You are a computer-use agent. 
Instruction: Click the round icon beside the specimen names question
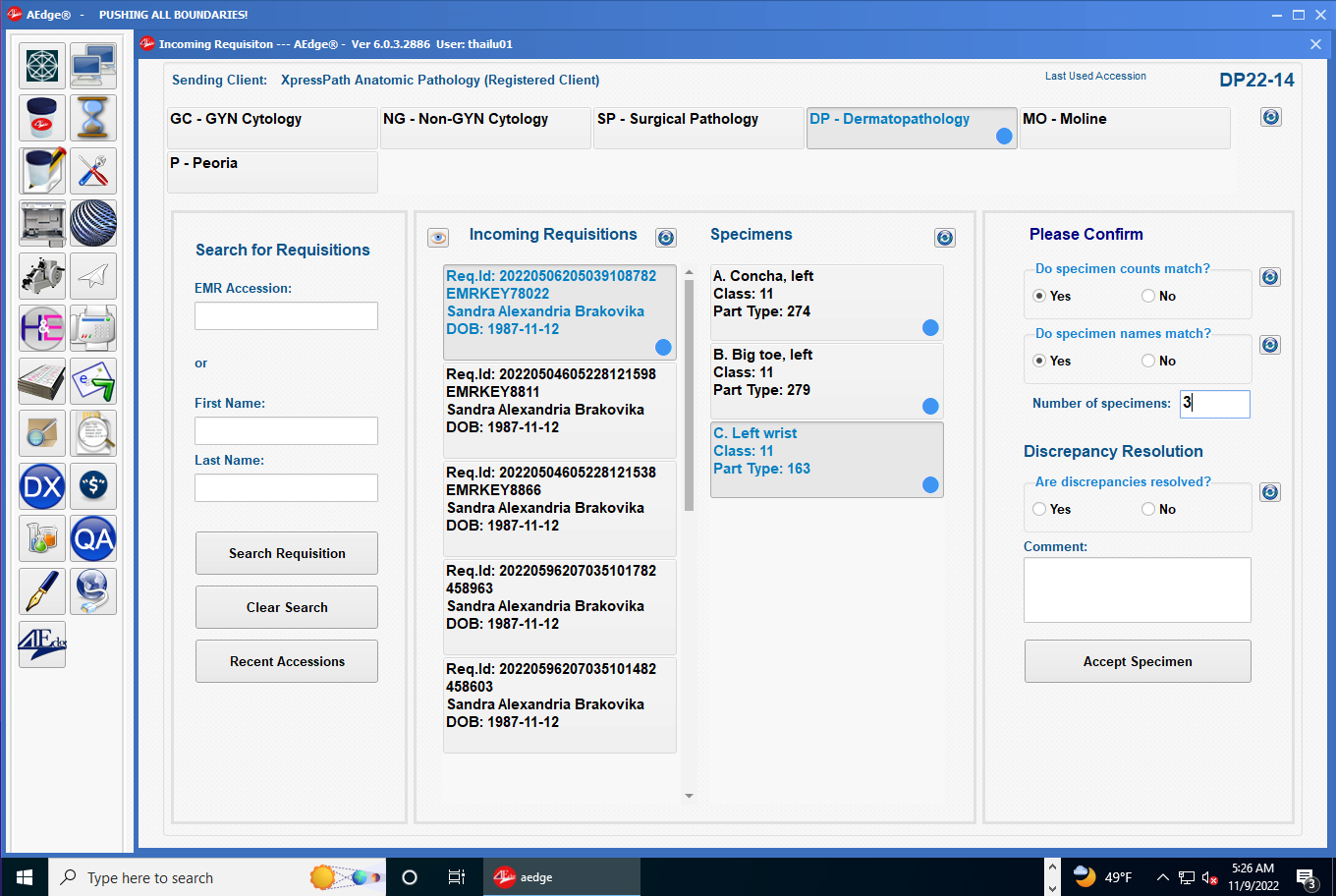[x=1270, y=345]
